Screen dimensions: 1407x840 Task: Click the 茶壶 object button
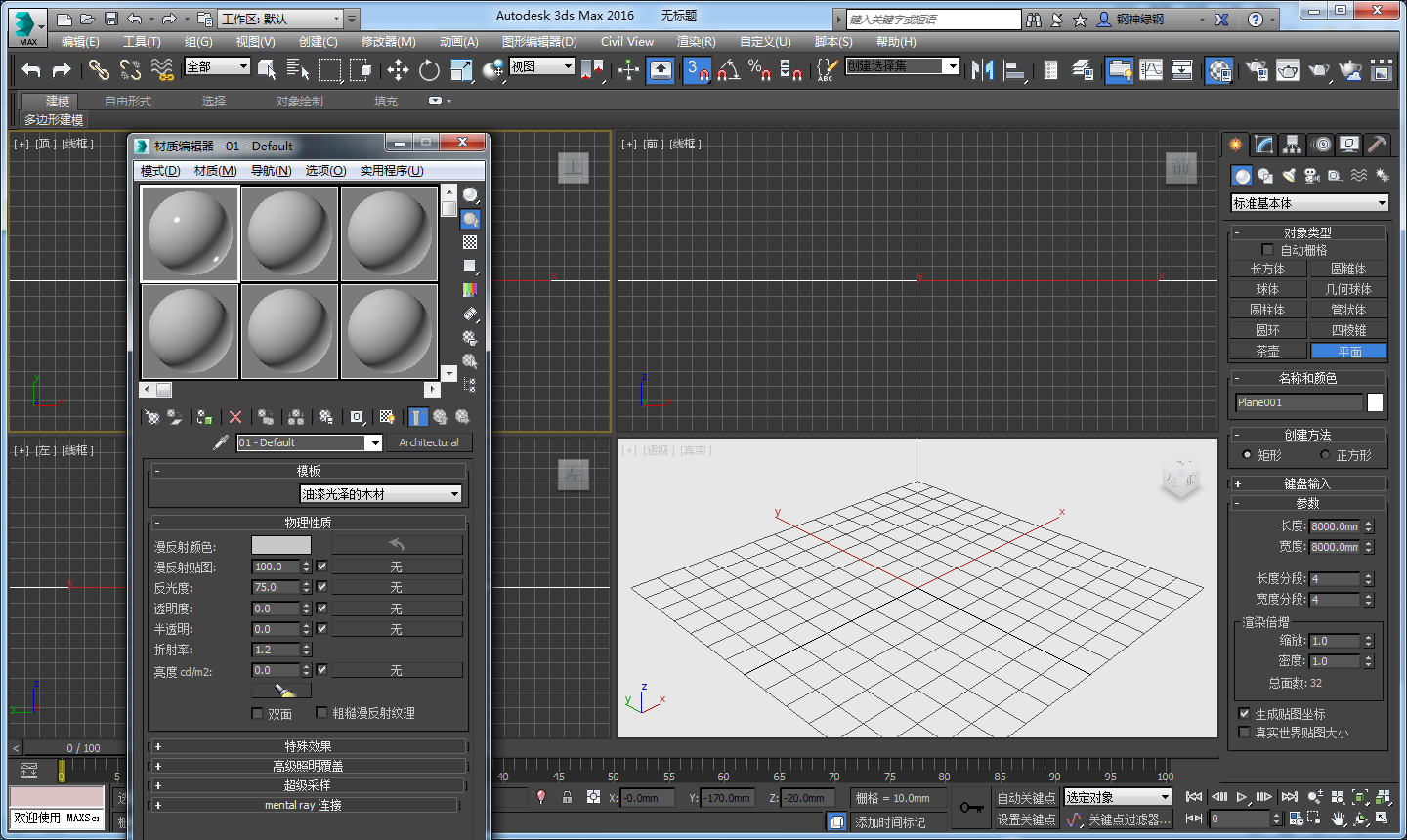coord(1267,351)
